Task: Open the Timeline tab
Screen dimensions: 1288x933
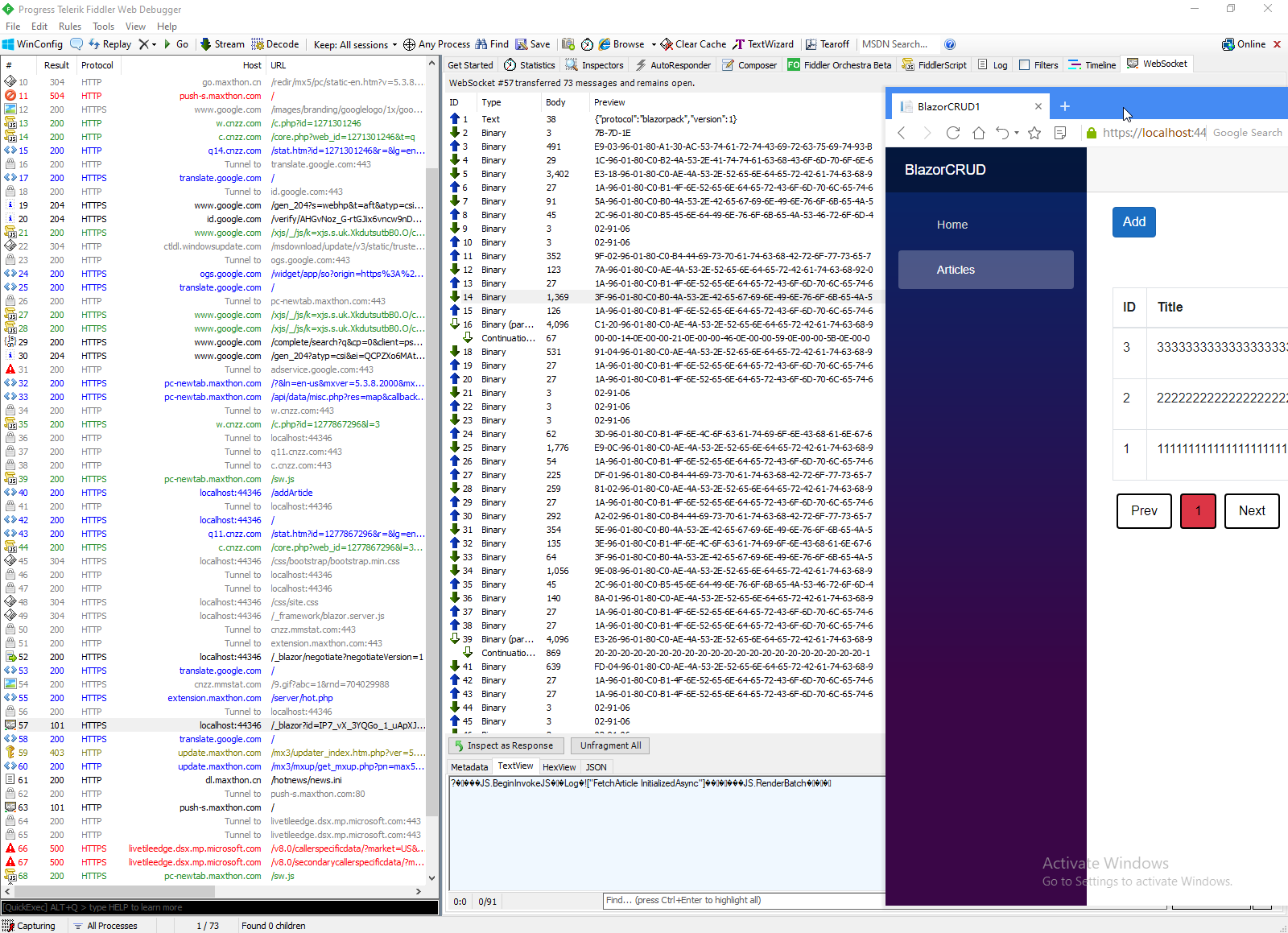Action: tap(1092, 65)
